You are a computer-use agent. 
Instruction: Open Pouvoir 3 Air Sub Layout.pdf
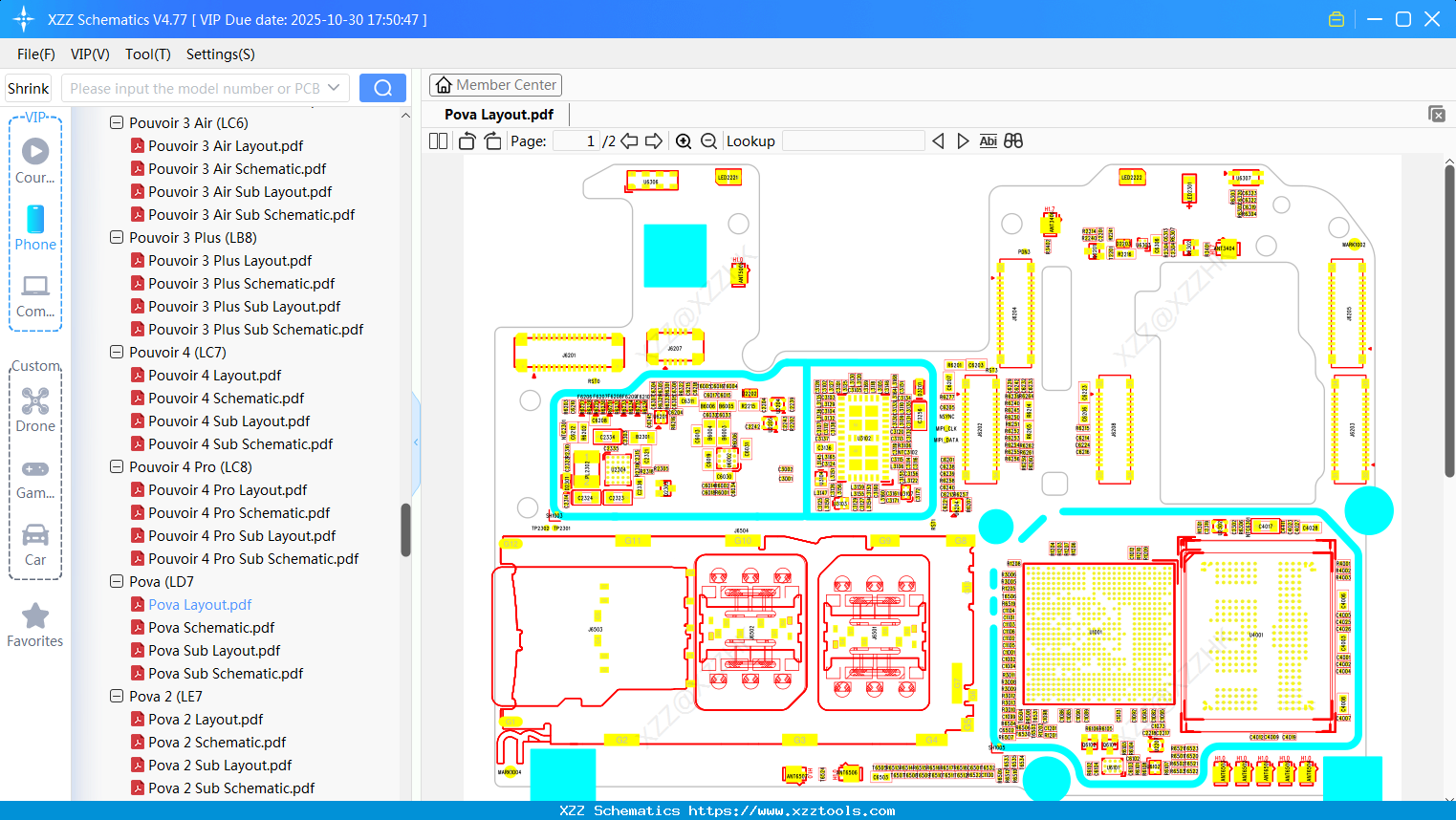(x=240, y=191)
